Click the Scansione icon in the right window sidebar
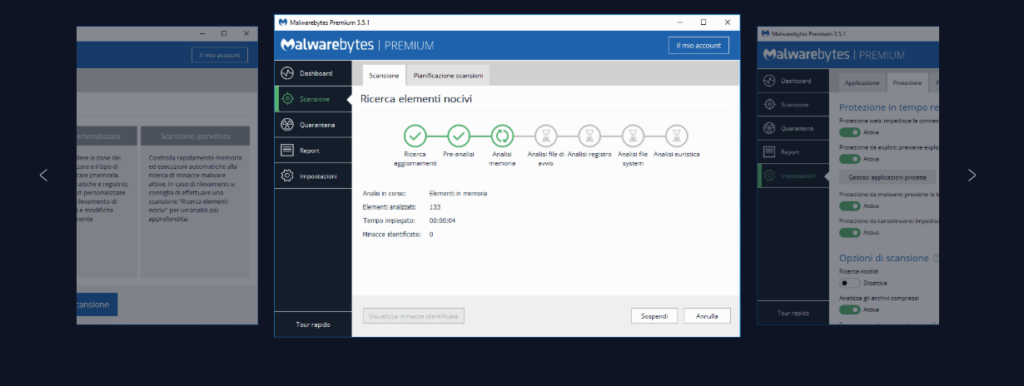1024x386 pixels. pos(769,105)
